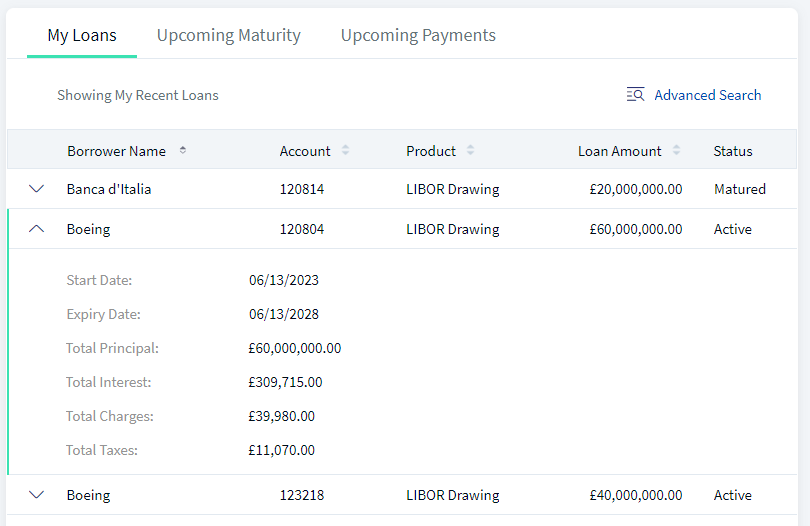Click the Total Charges label

pos(110,416)
